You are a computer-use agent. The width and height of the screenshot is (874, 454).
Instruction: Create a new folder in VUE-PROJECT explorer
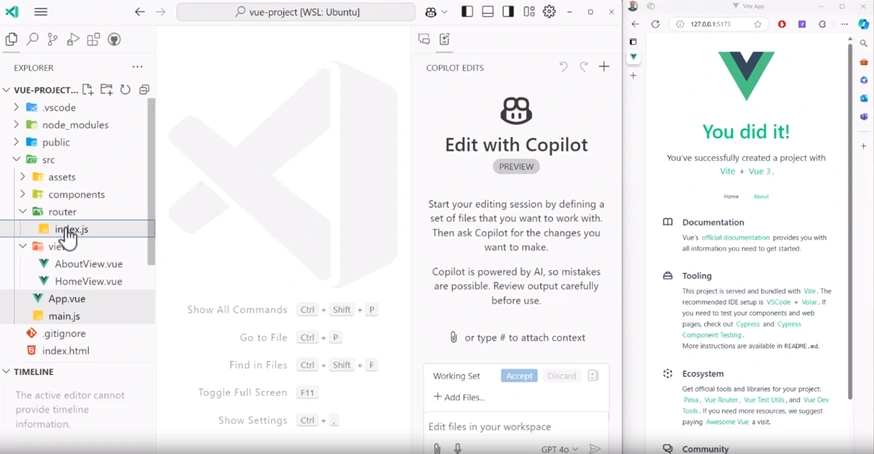coord(106,89)
